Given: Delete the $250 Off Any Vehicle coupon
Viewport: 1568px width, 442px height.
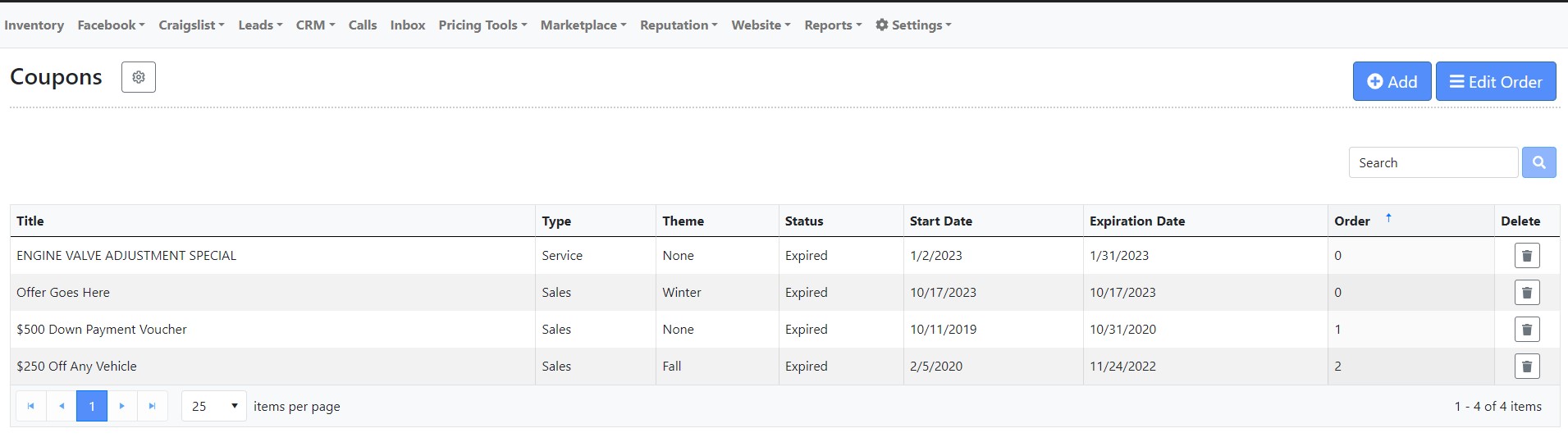Looking at the screenshot, I should (x=1526, y=367).
